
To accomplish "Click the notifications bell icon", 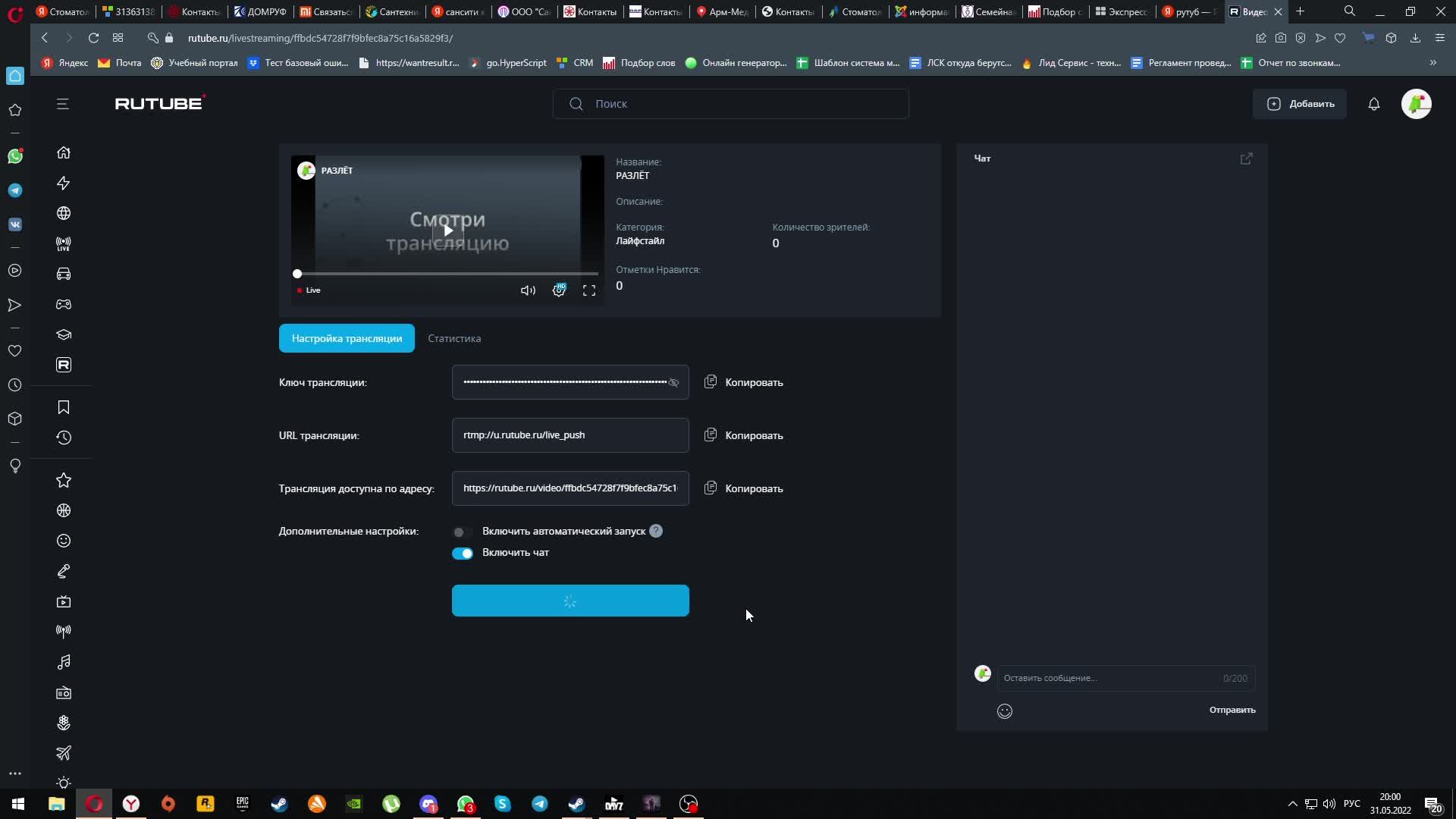I will [x=1373, y=104].
